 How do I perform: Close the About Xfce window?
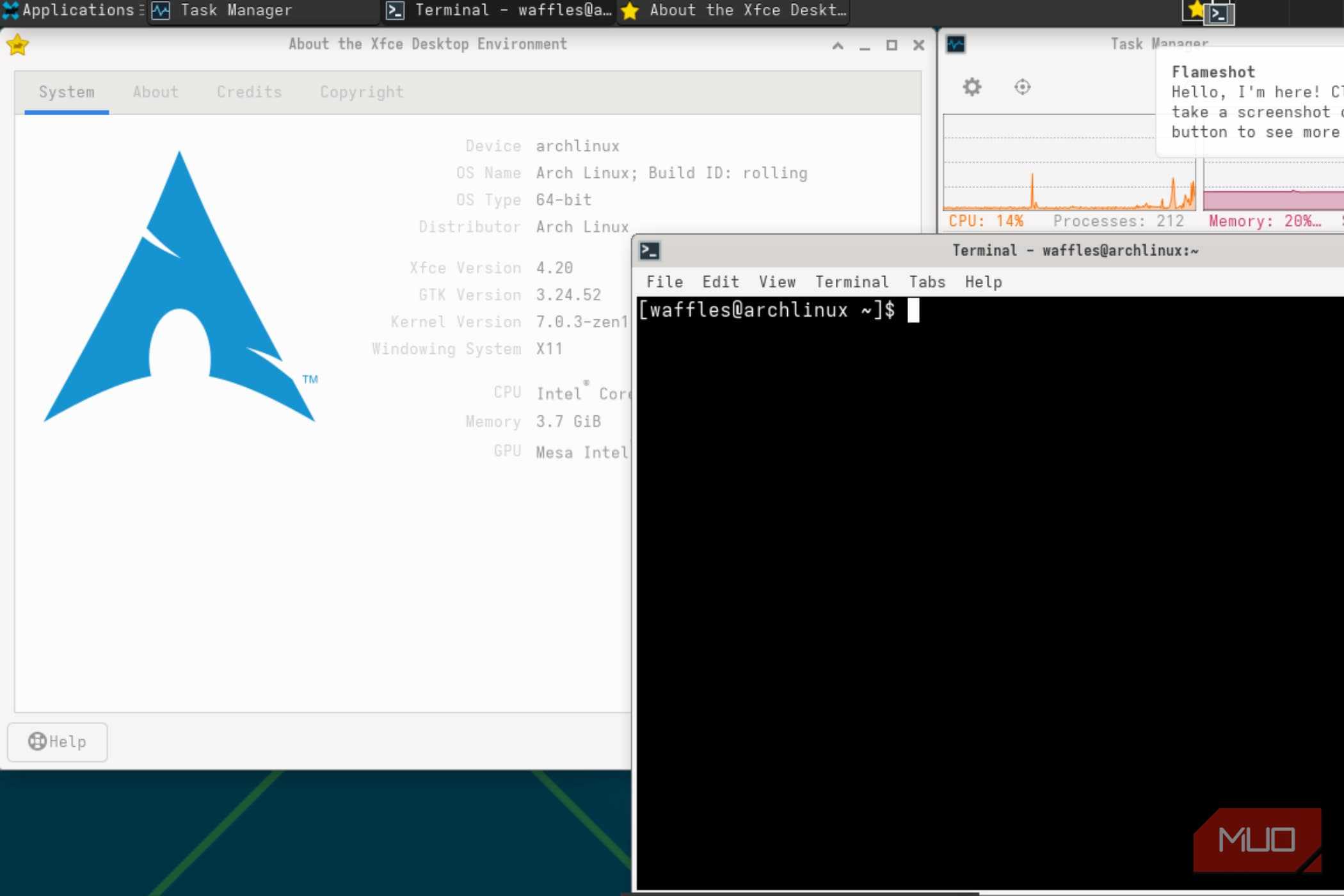pos(918,45)
